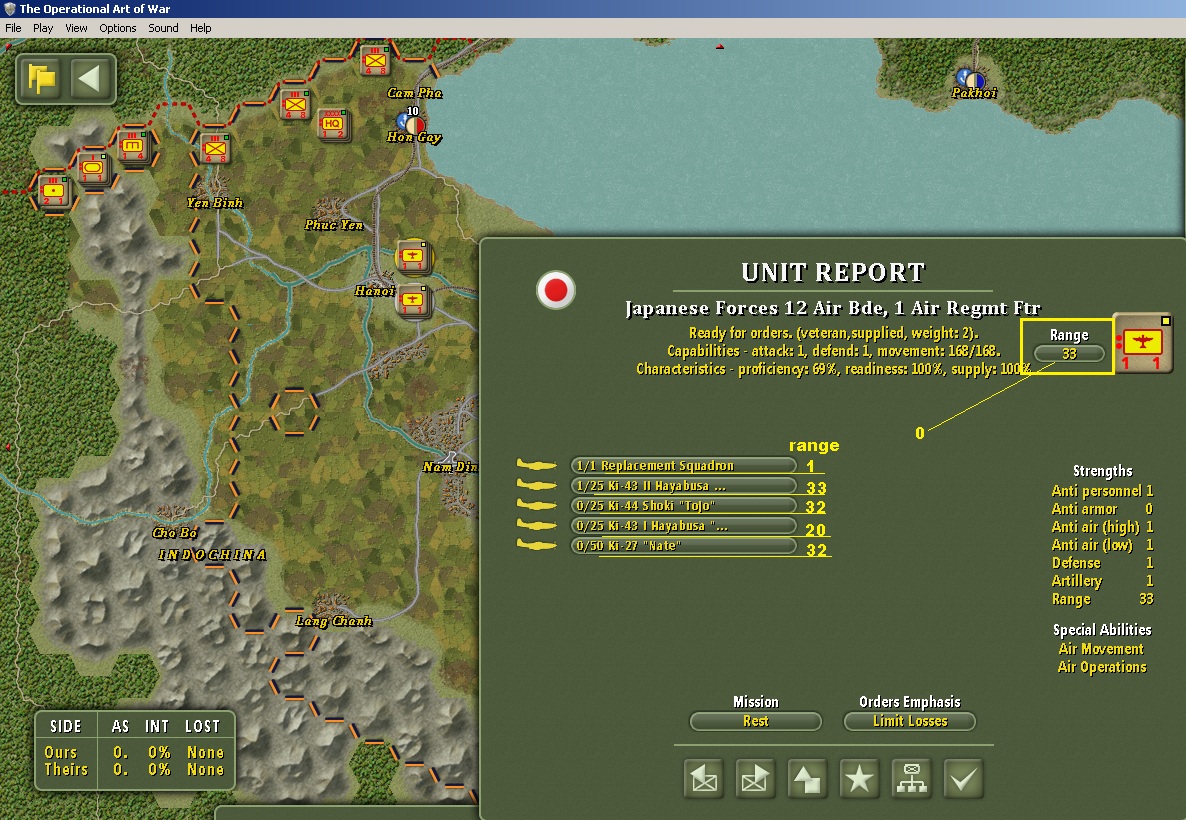Click the Anti personnel strength row
Viewport: 1186px width, 820px height.
1102,491
